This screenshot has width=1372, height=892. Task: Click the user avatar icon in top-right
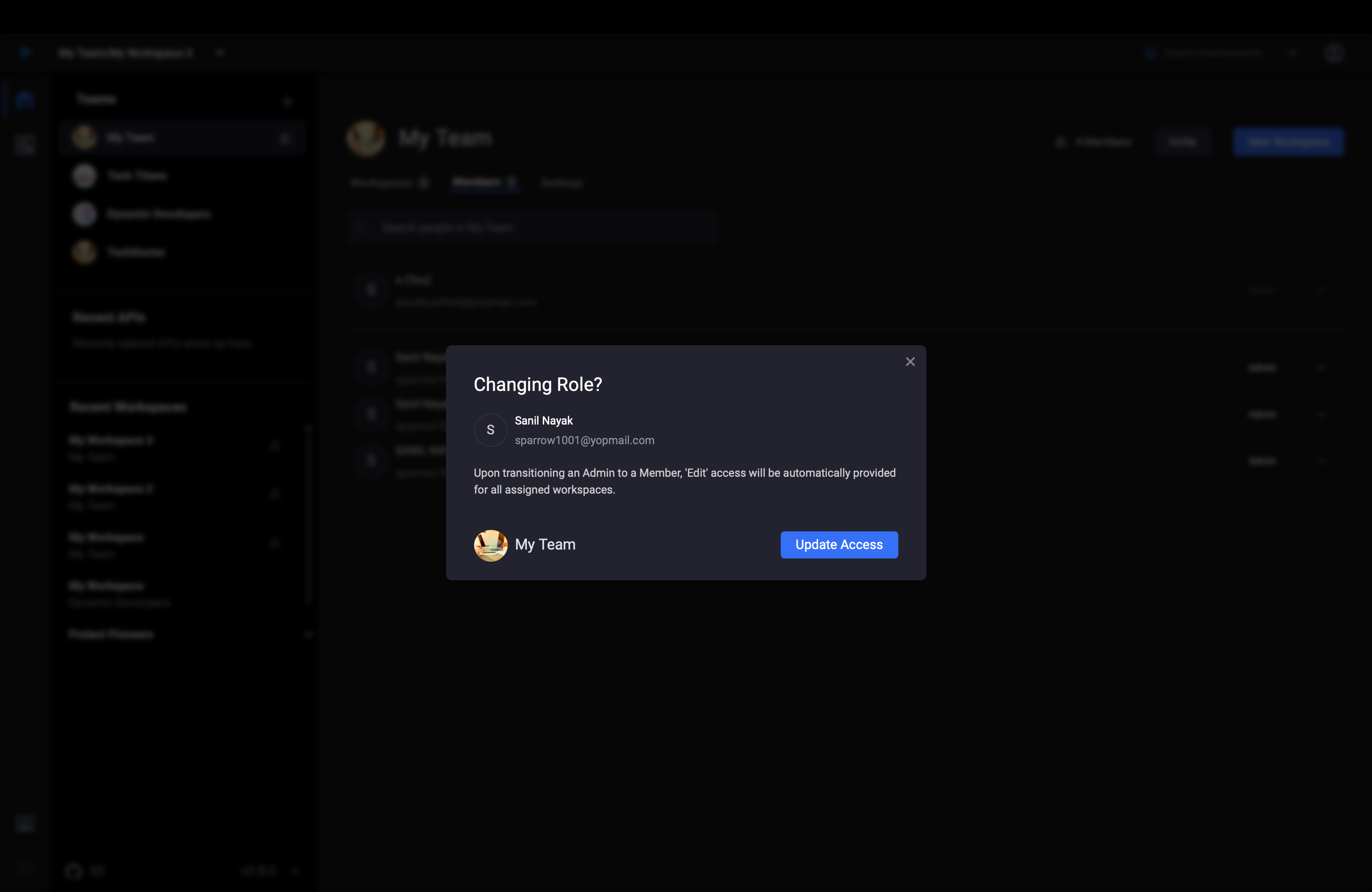1335,52
